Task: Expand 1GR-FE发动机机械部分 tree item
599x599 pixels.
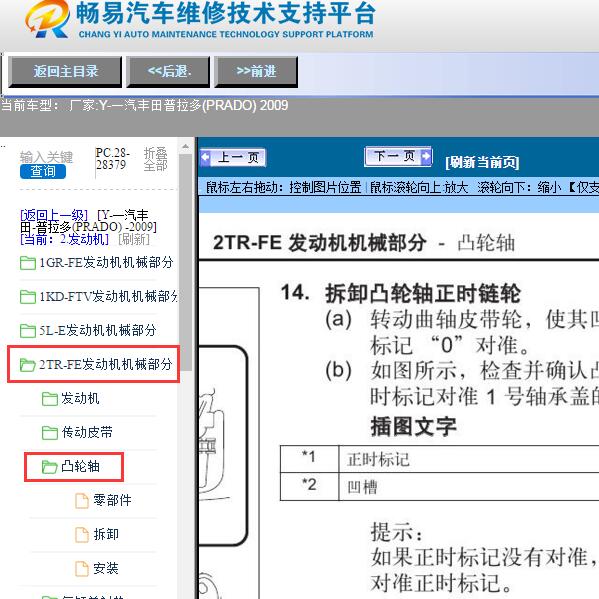Action: (106, 263)
